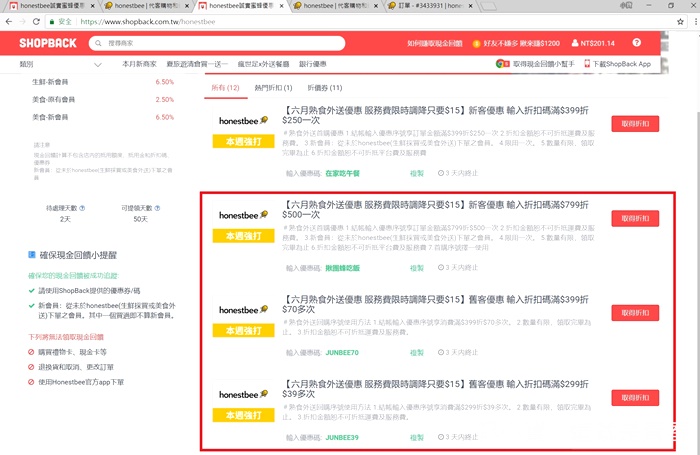Switch to the 折價券 (11) tab
The image size is (700, 455).
click(325, 88)
